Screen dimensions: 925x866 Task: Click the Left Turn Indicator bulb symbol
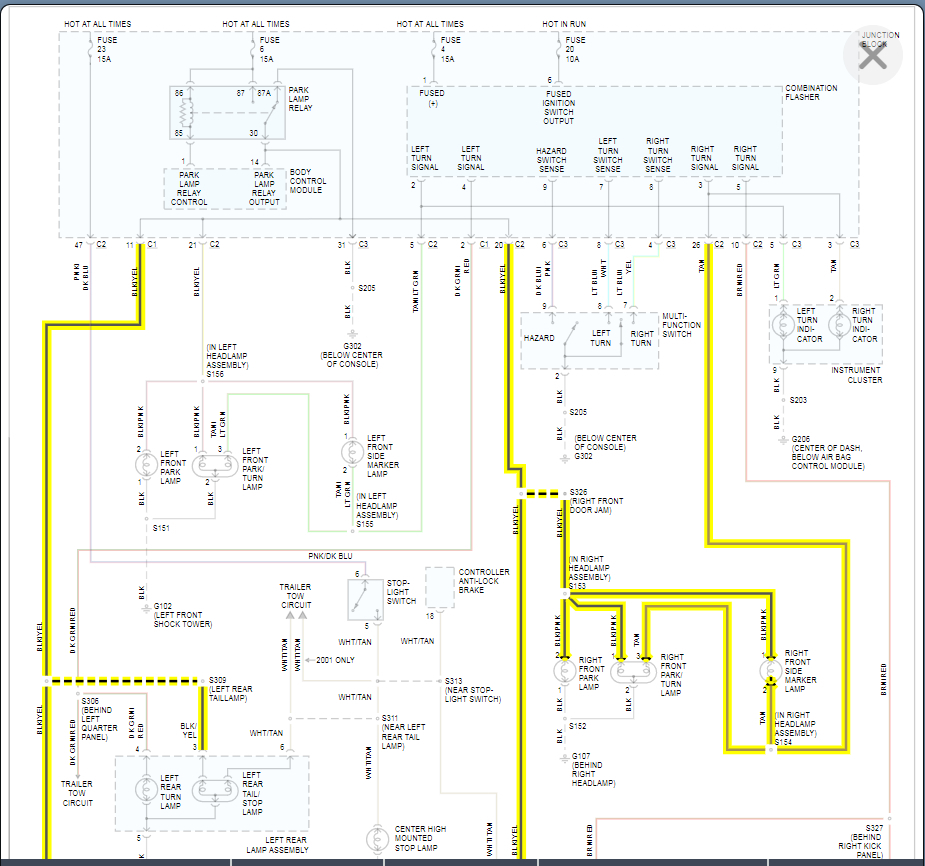[x=783, y=325]
